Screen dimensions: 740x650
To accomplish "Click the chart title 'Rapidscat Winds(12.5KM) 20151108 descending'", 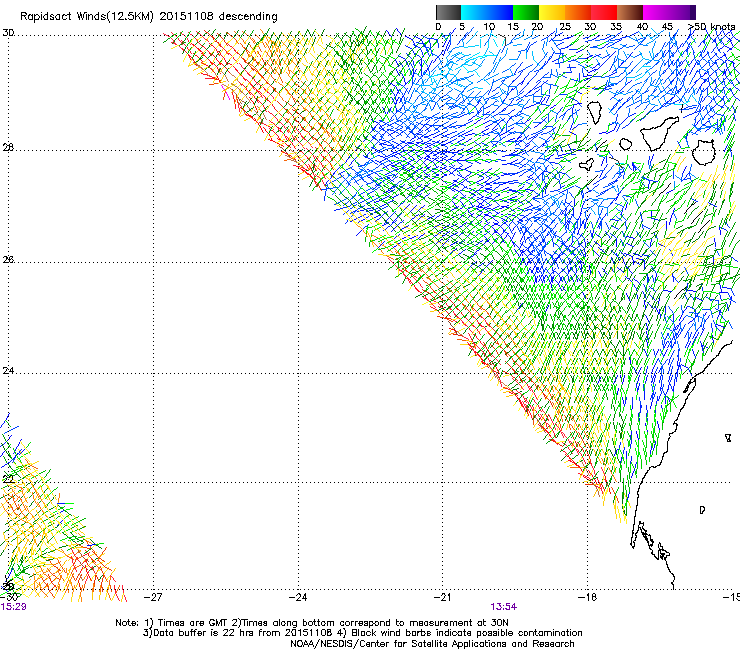I will [149, 16].
